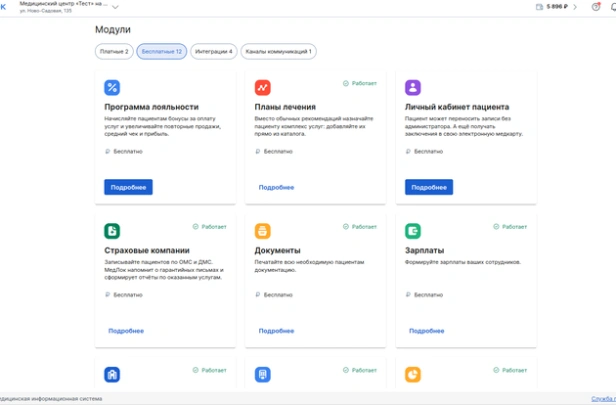Click the purple Личный кабинет пациента icon
The height and width of the screenshot is (405, 616).
tap(413, 88)
